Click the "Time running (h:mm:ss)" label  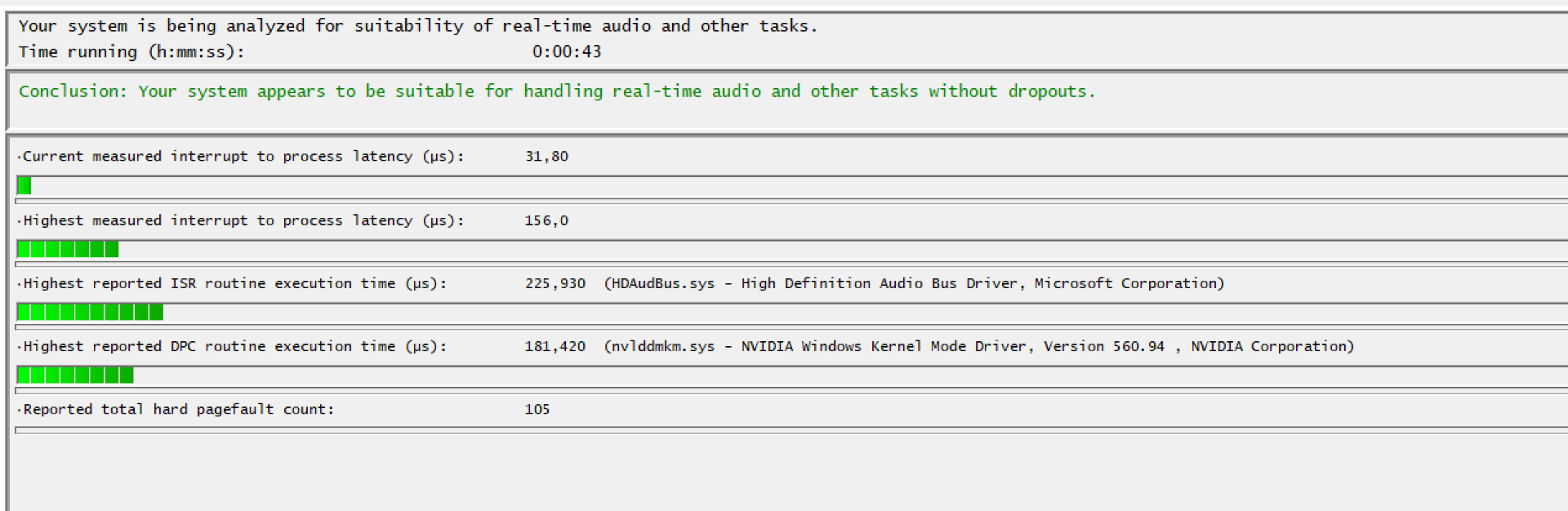pos(131,52)
